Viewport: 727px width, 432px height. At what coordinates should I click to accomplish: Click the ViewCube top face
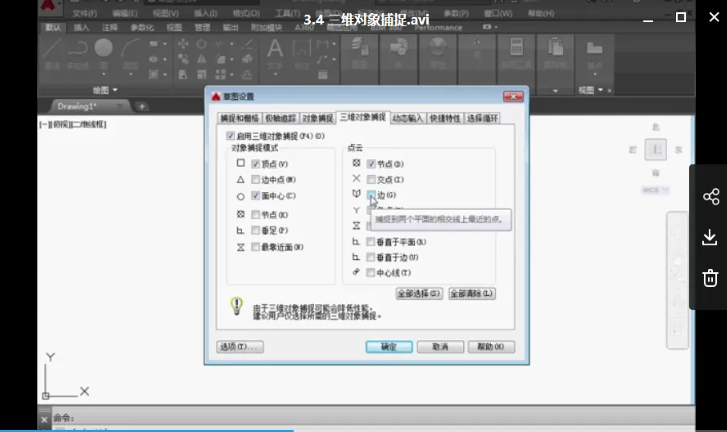coord(656,150)
